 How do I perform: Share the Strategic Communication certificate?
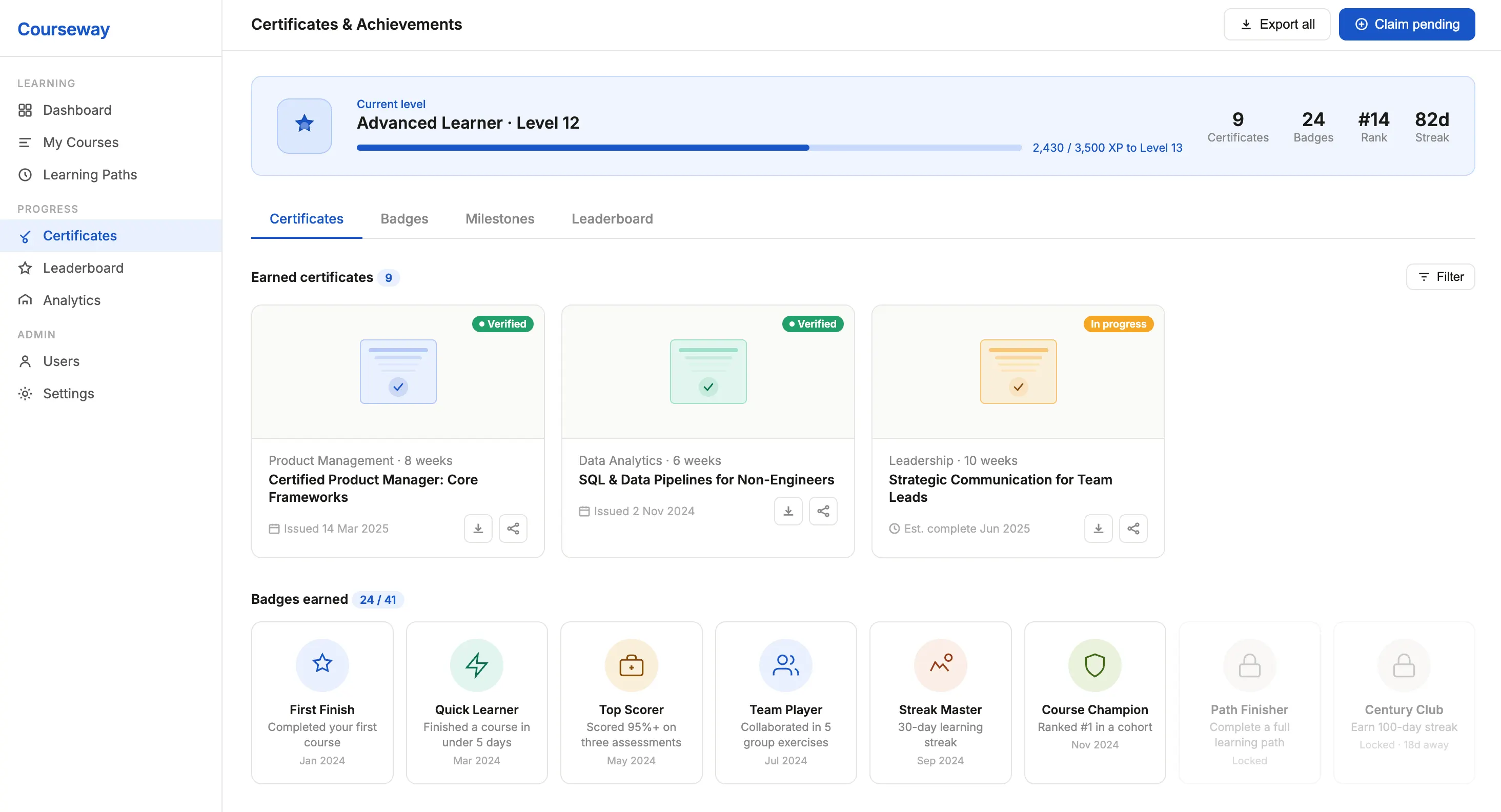(1133, 529)
